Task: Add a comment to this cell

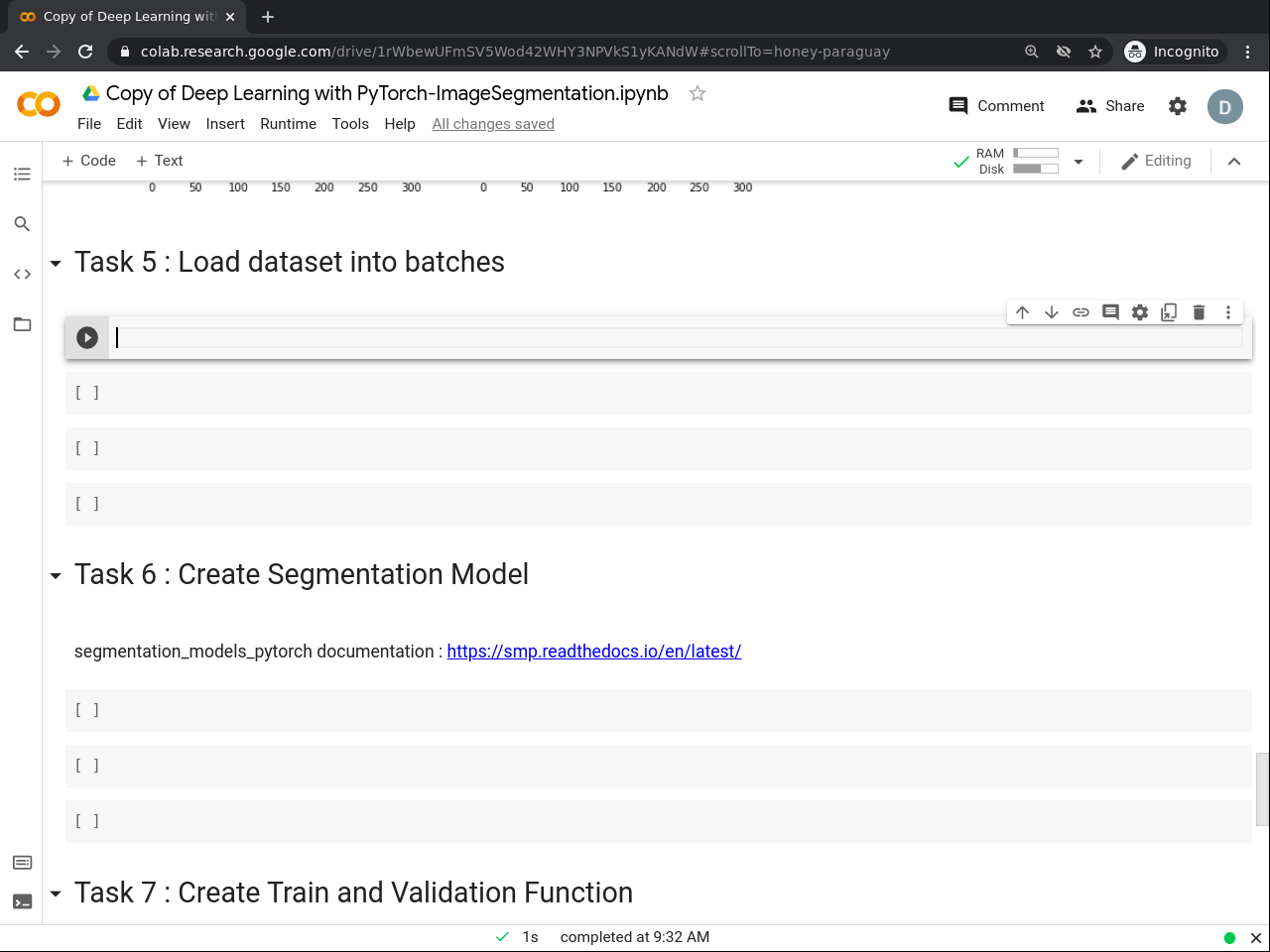Action: point(1110,312)
